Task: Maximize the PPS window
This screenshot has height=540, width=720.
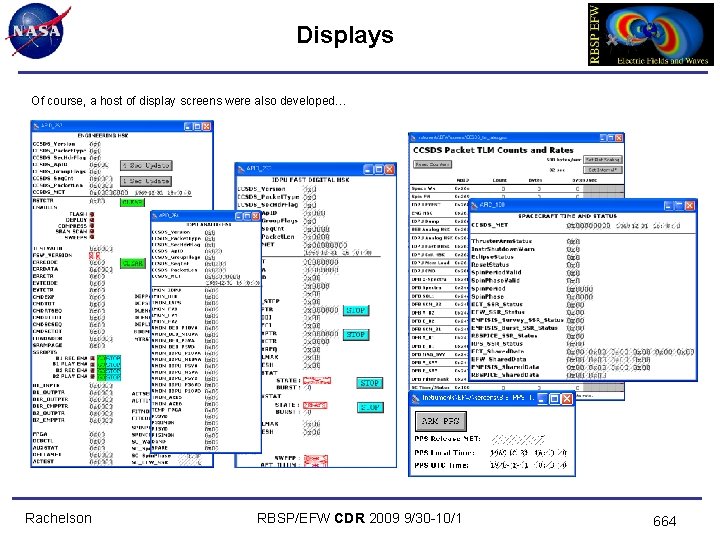Action: pos(554,399)
